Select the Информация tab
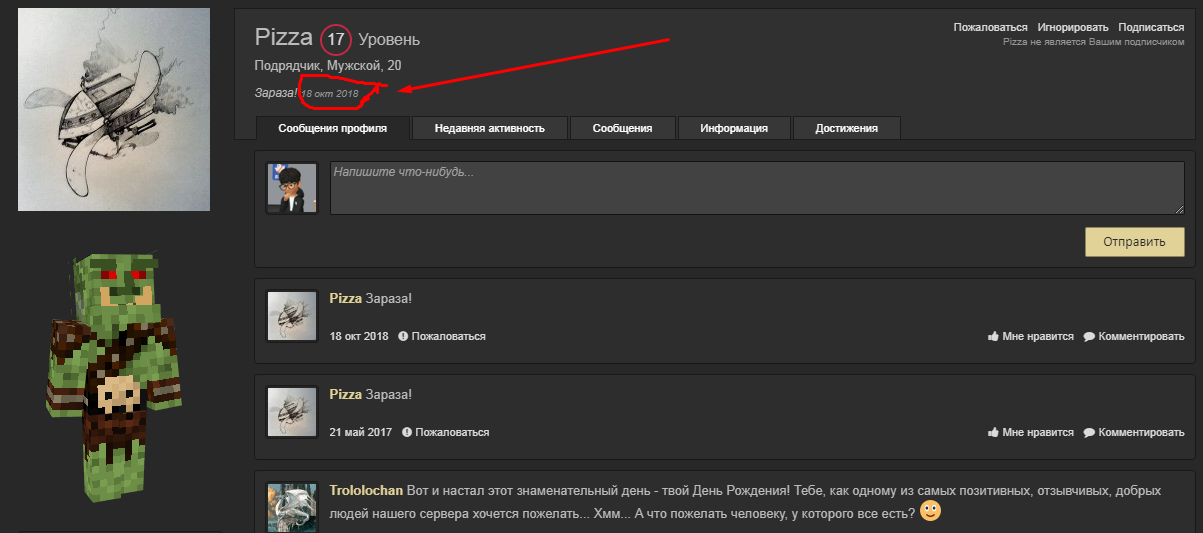 point(734,128)
